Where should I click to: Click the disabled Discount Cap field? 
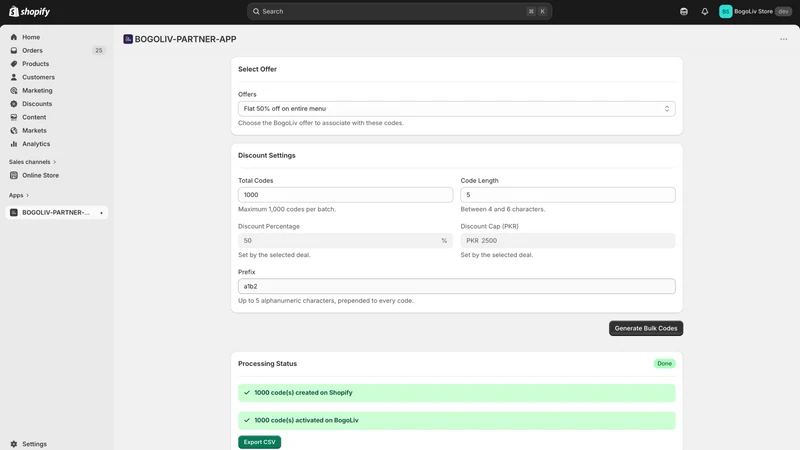point(568,240)
